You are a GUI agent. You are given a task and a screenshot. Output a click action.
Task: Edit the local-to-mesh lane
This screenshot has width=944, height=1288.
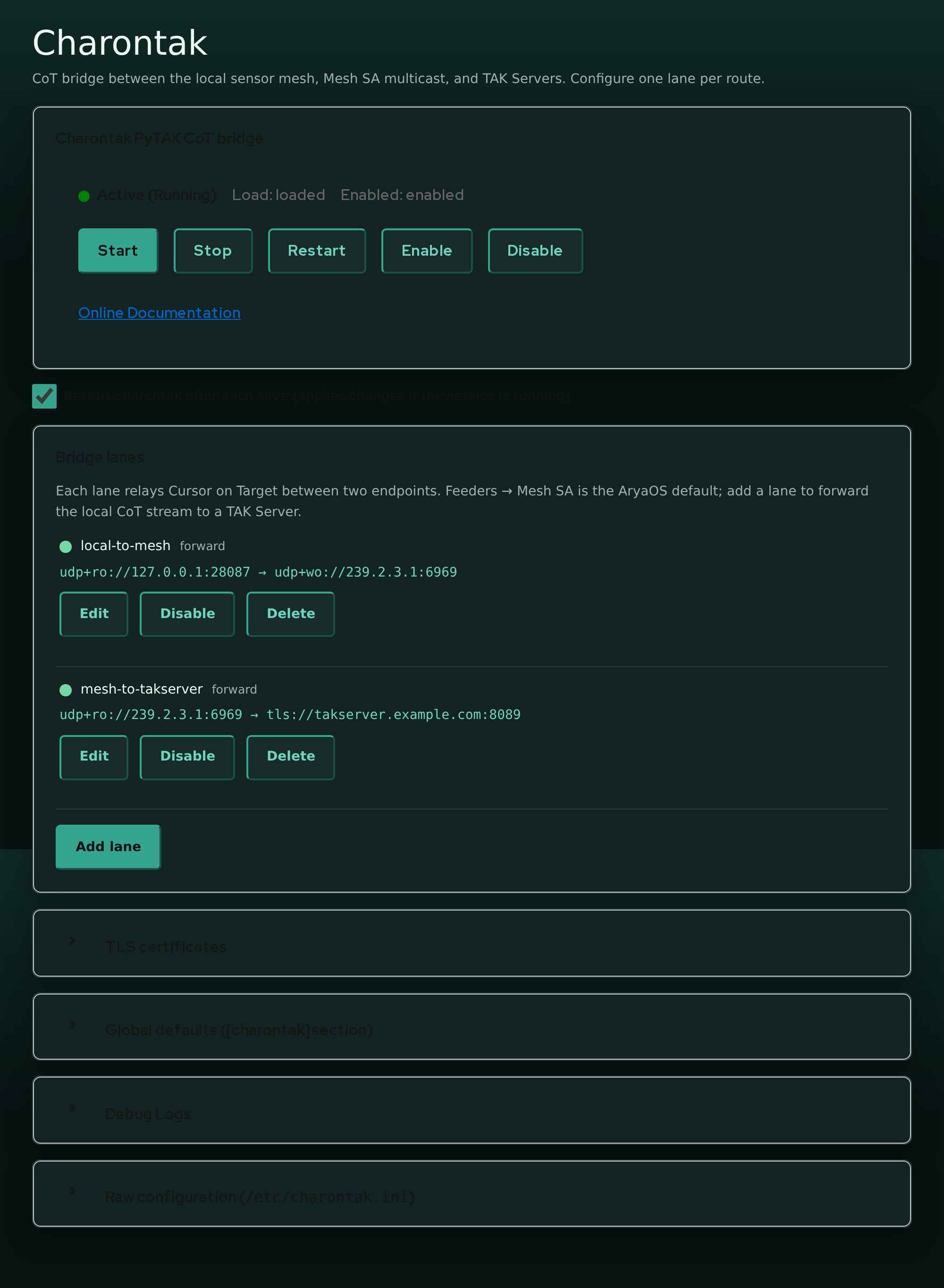(94, 613)
